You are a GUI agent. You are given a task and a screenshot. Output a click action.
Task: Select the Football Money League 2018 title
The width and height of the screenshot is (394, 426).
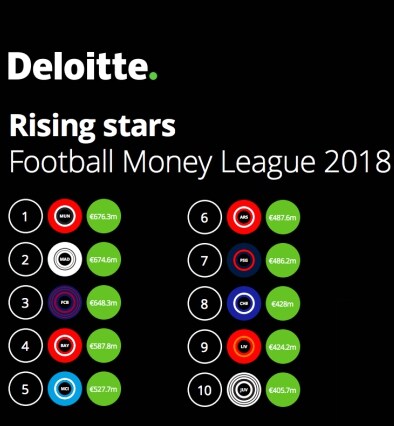click(x=200, y=162)
